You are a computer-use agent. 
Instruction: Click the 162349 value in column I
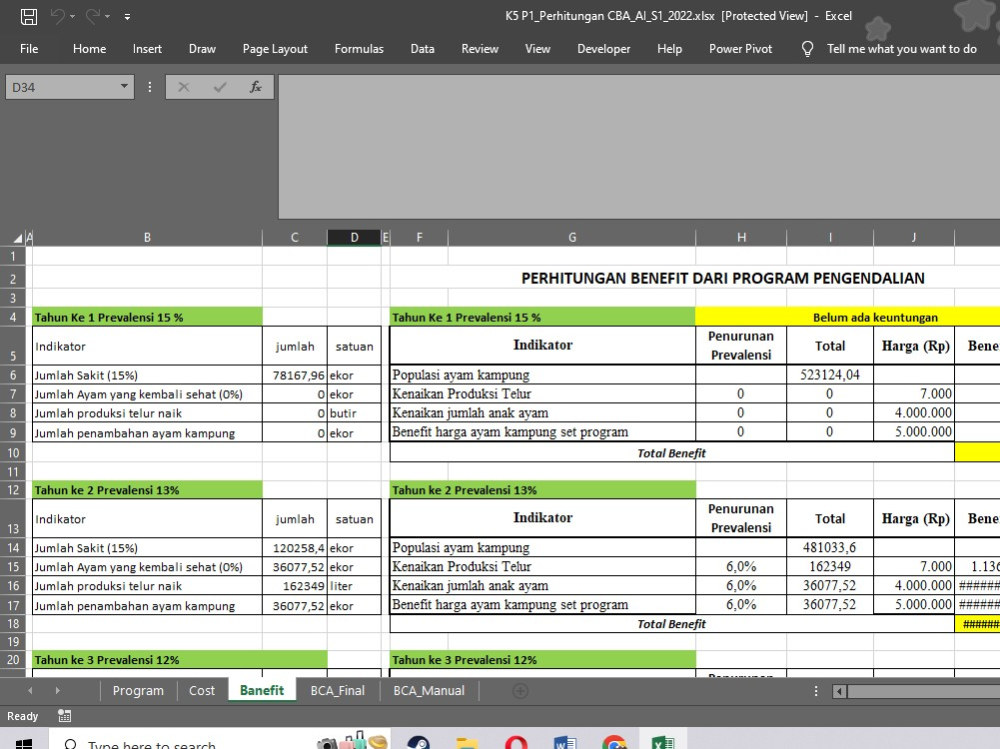(x=830, y=567)
